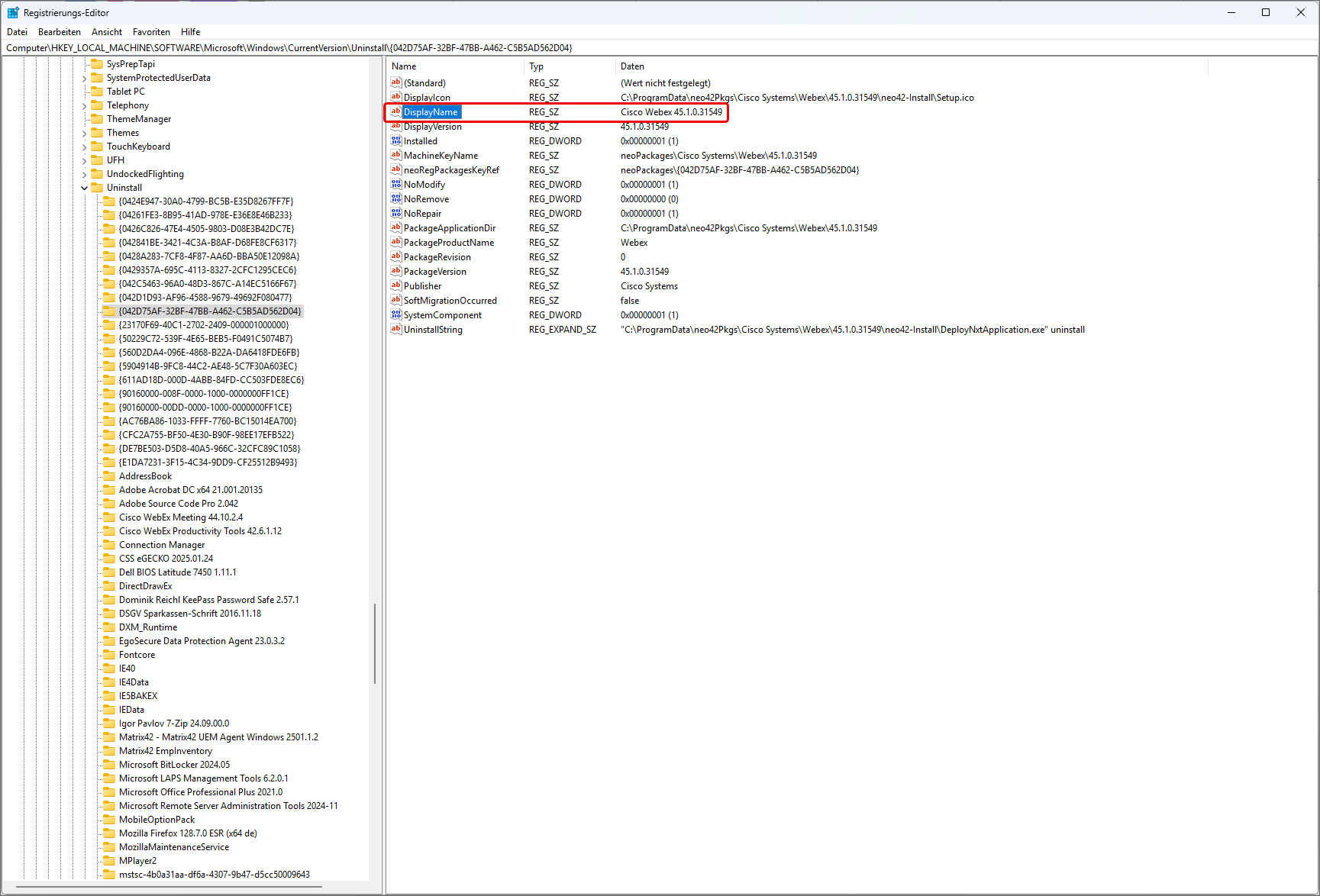
Task: Open the Ansicht menu
Action: click(x=107, y=32)
